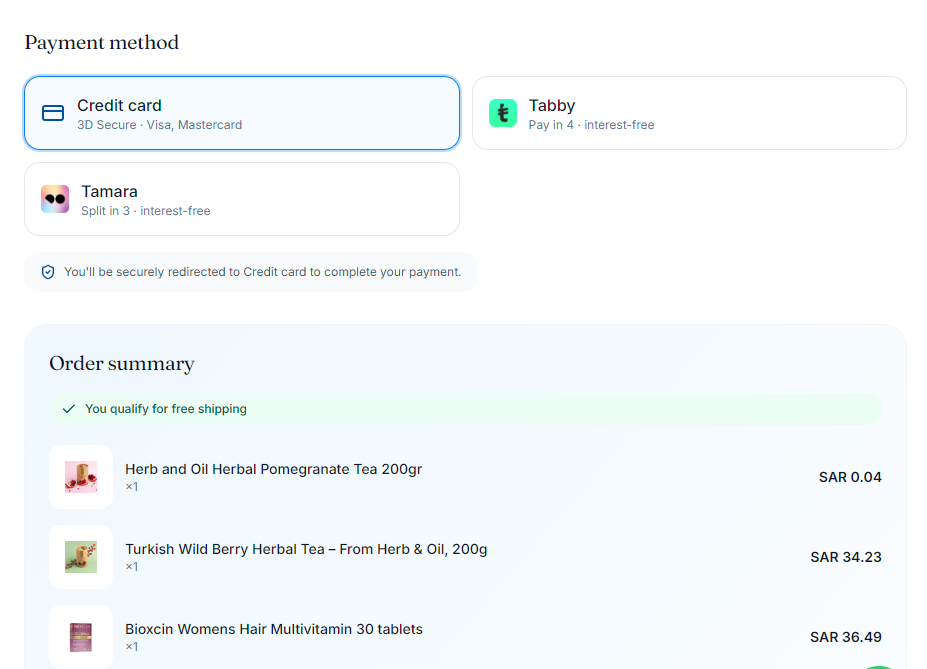This screenshot has width=927, height=669.
Task: Open the Bioxcin Multivitamin product thumbnail
Action: coord(81,637)
